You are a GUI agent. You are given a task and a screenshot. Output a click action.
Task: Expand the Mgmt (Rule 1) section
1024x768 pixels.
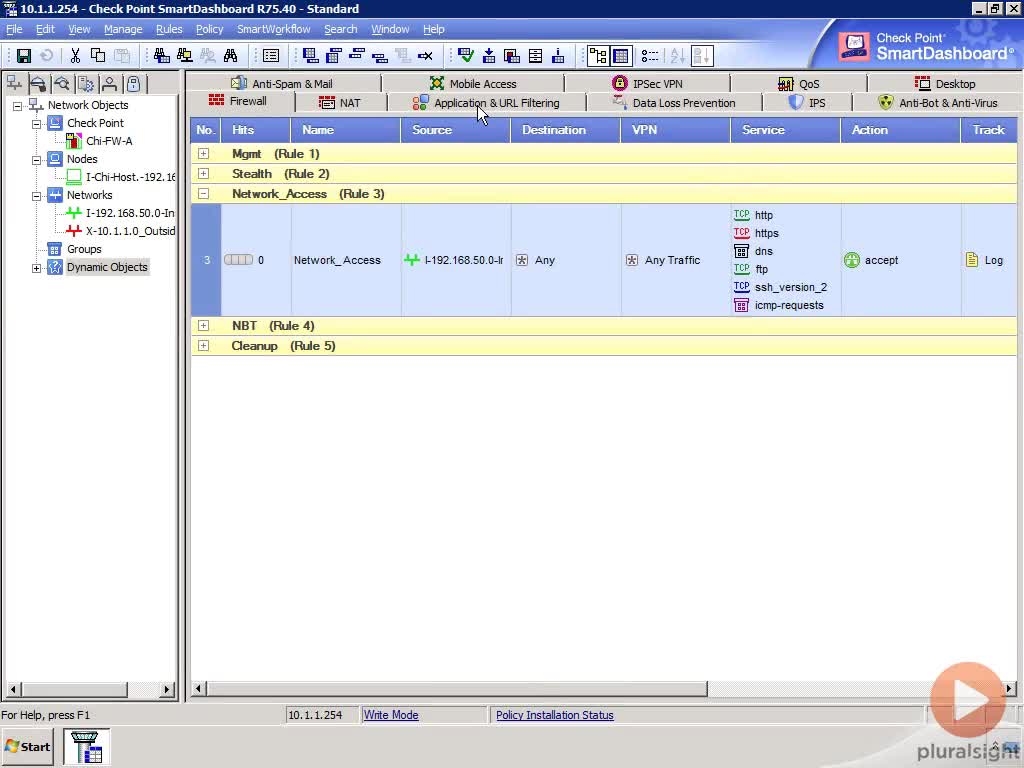tap(203, 153)
